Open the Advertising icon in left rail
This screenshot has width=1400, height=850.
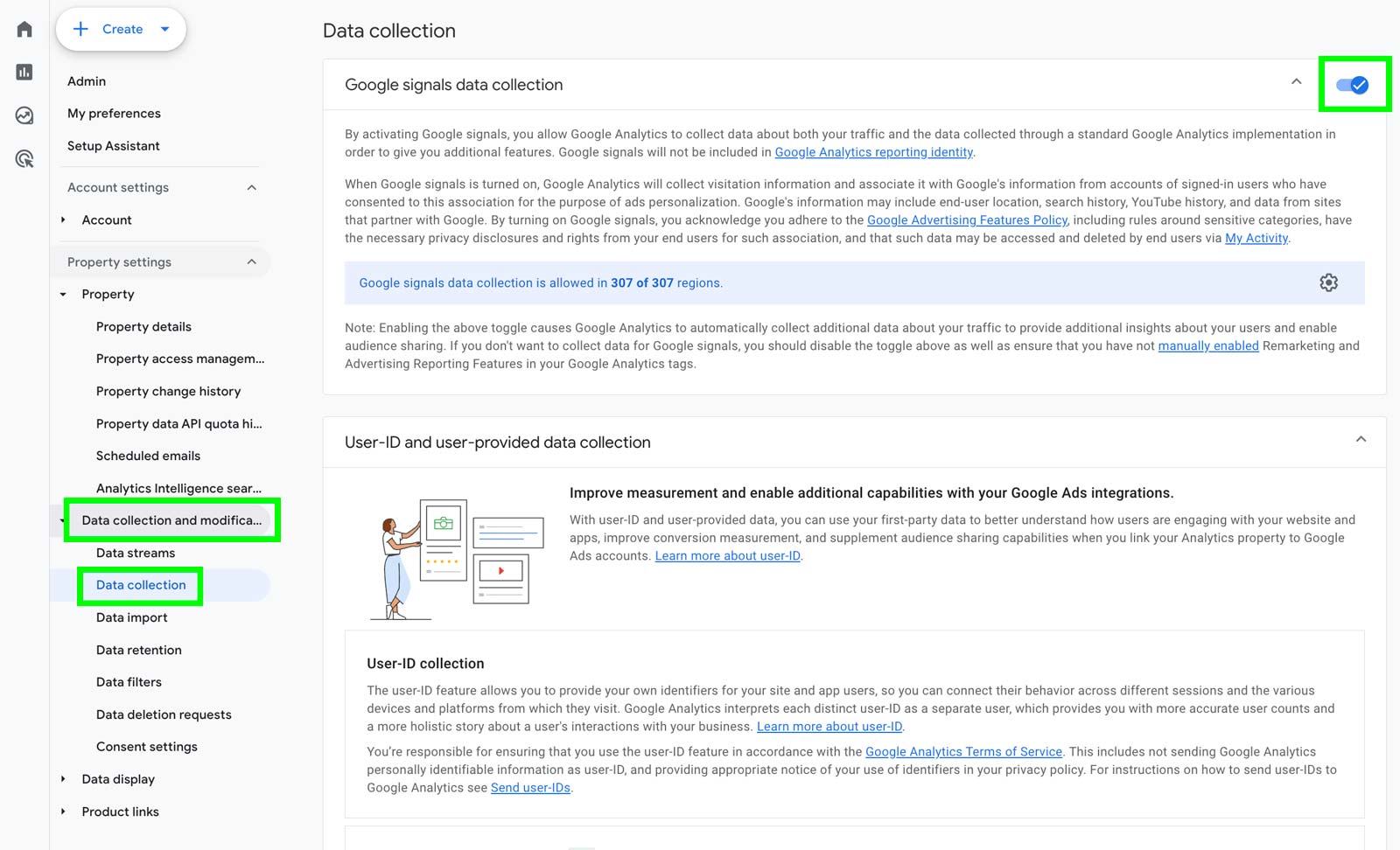click(x=24, y=158)
